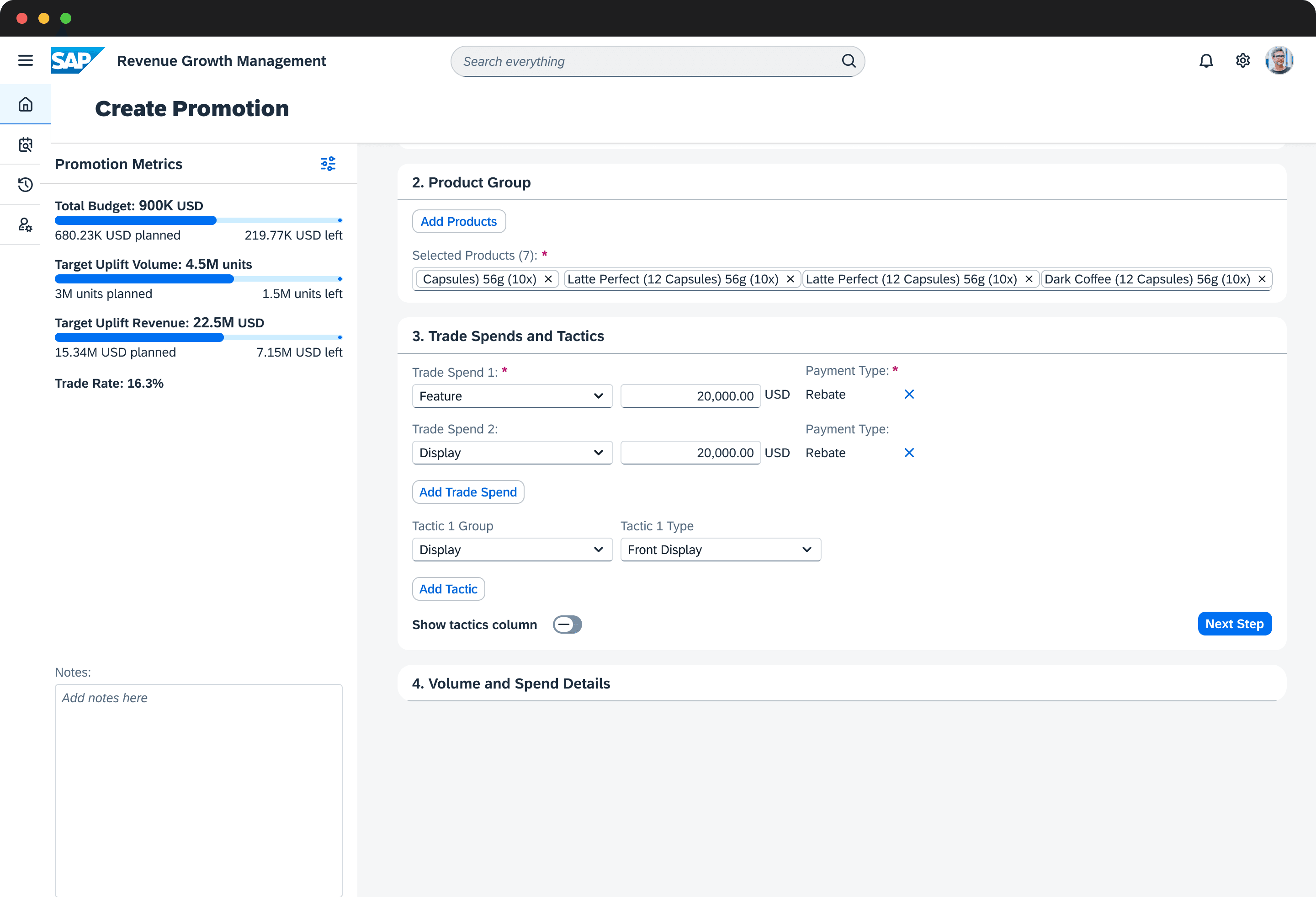Click the search magnifier icon
1316x897 pixels.
(x=848, y=61)
